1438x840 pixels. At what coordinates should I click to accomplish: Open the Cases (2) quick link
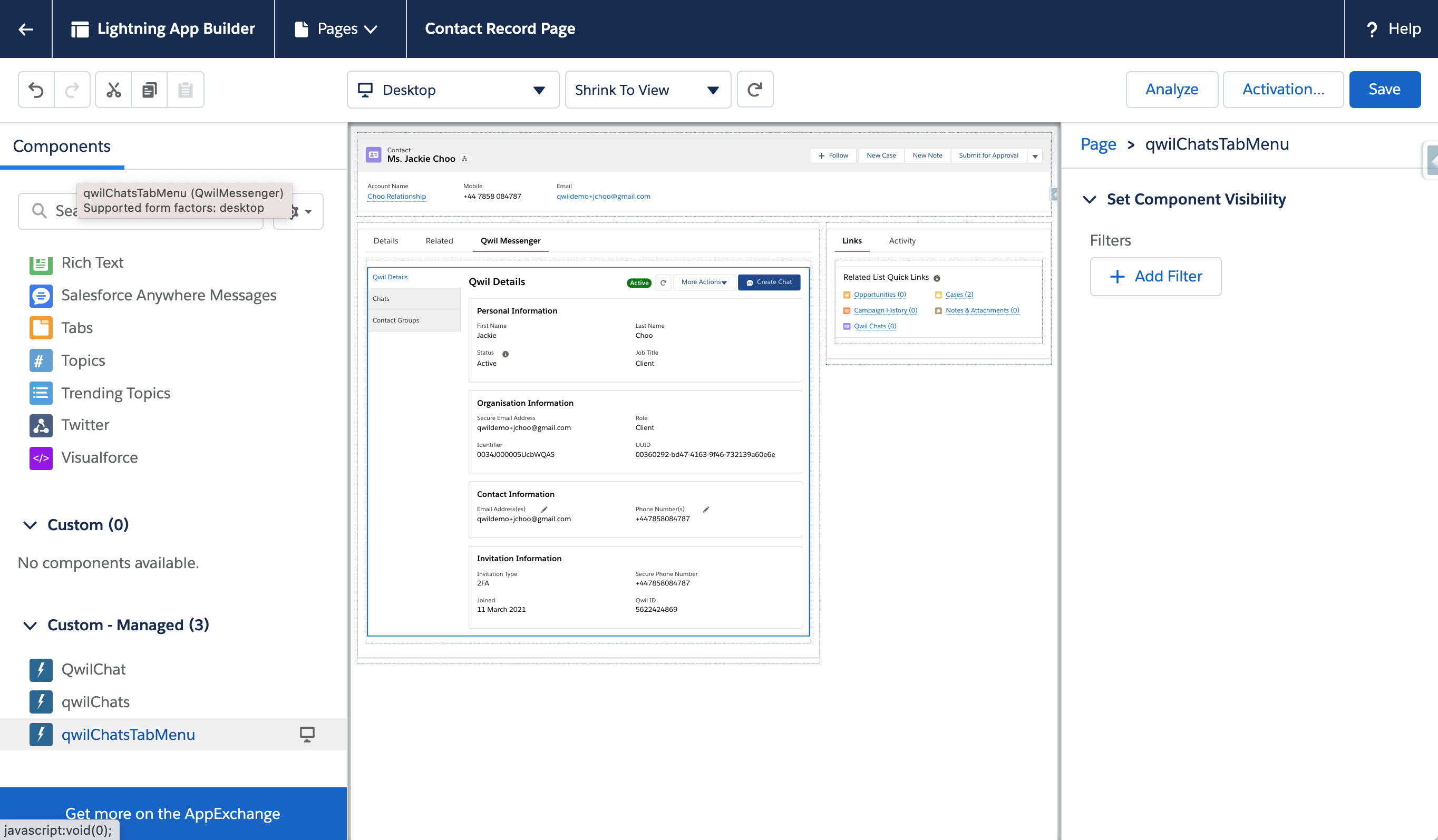click(x=959, y=295)
